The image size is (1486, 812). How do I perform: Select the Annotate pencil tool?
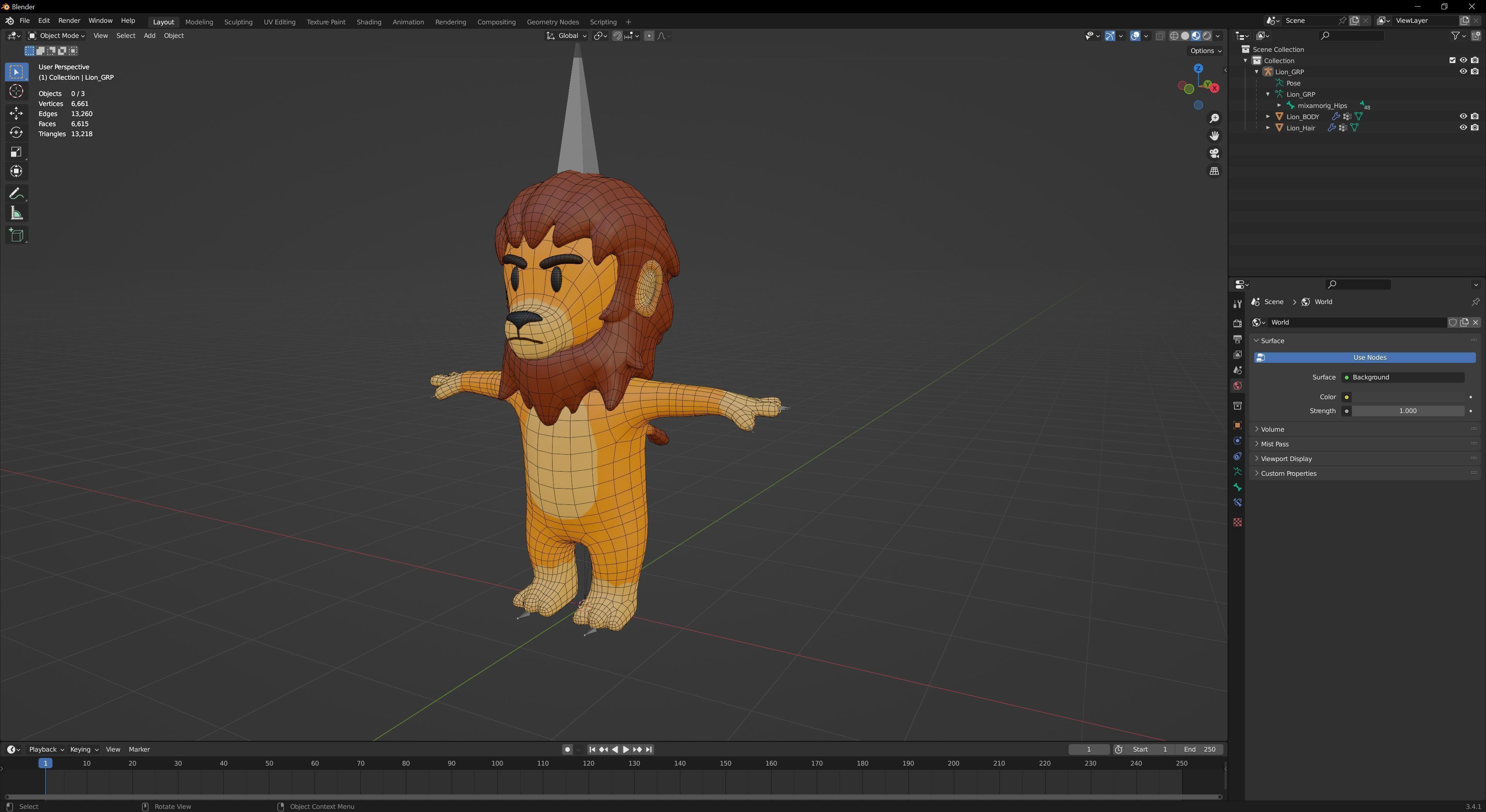tap(16, 193)
